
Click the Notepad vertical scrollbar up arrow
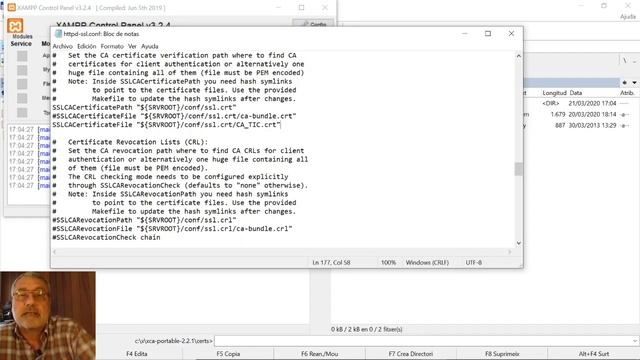pyautogui.click(x=518, y=56)
